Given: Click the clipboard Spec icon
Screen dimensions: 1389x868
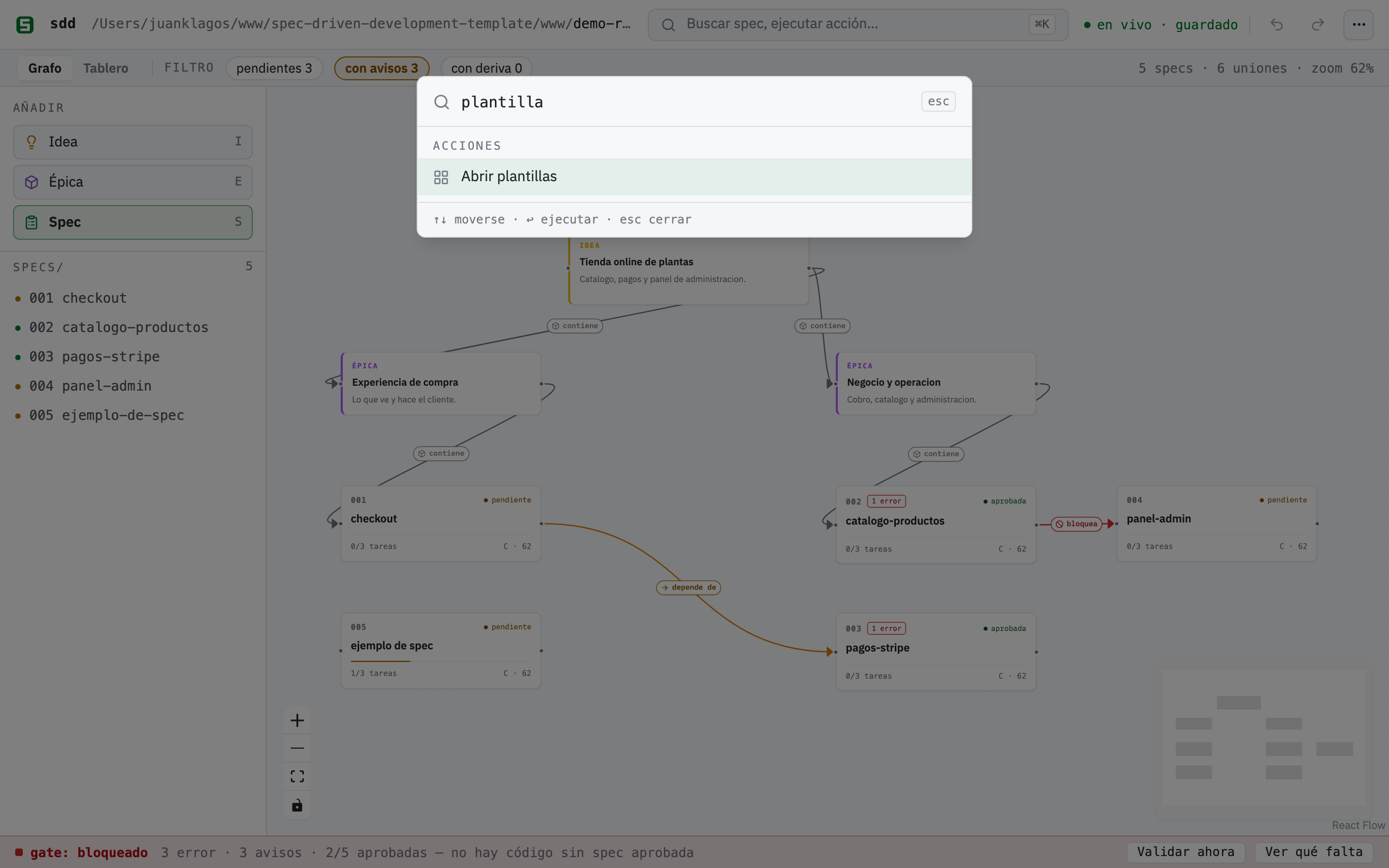Looking at the screenshot, I should (31, 222).
